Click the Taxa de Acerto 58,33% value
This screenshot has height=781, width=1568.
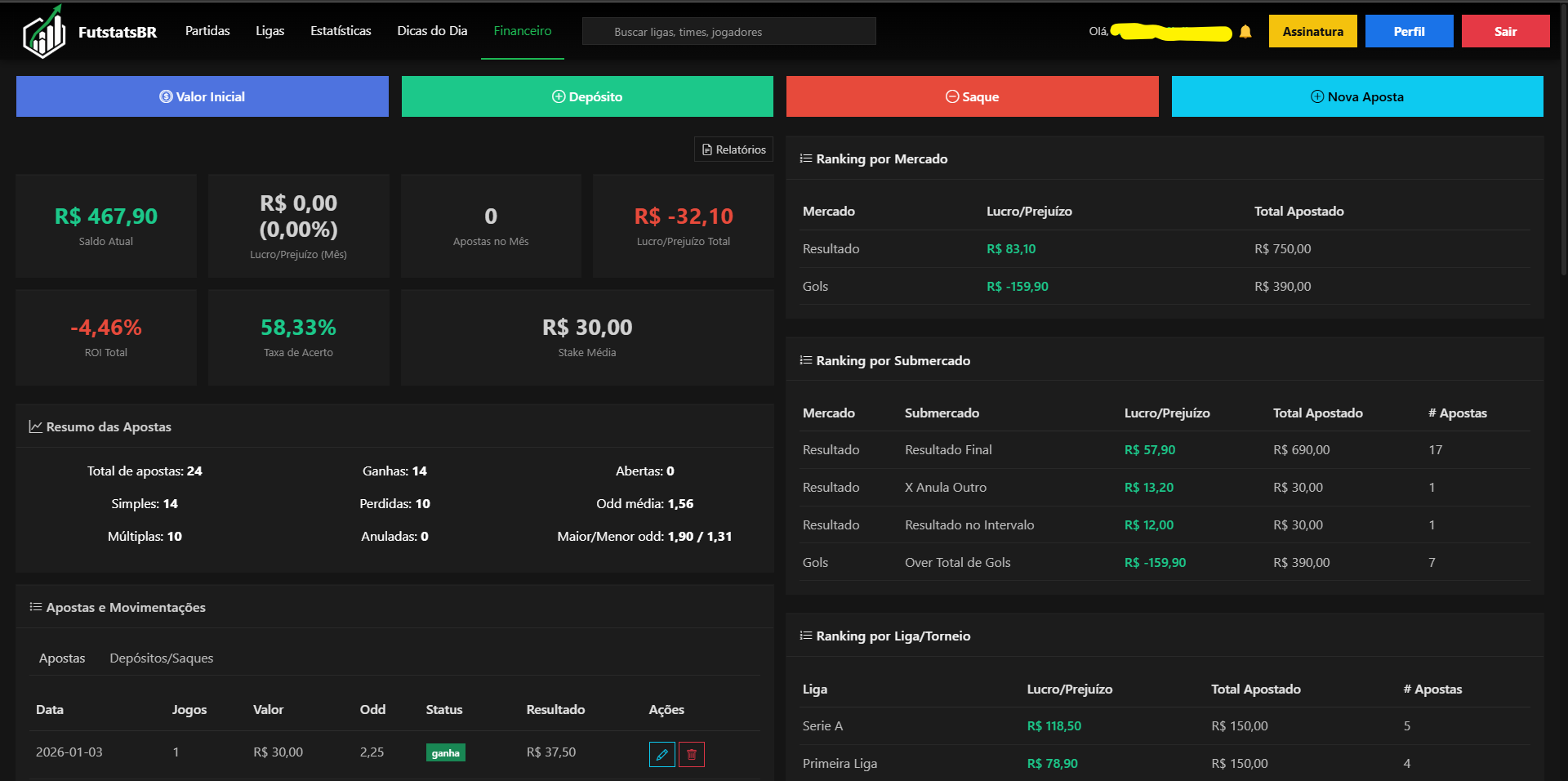pyautogui.click(x=298, y=328)
